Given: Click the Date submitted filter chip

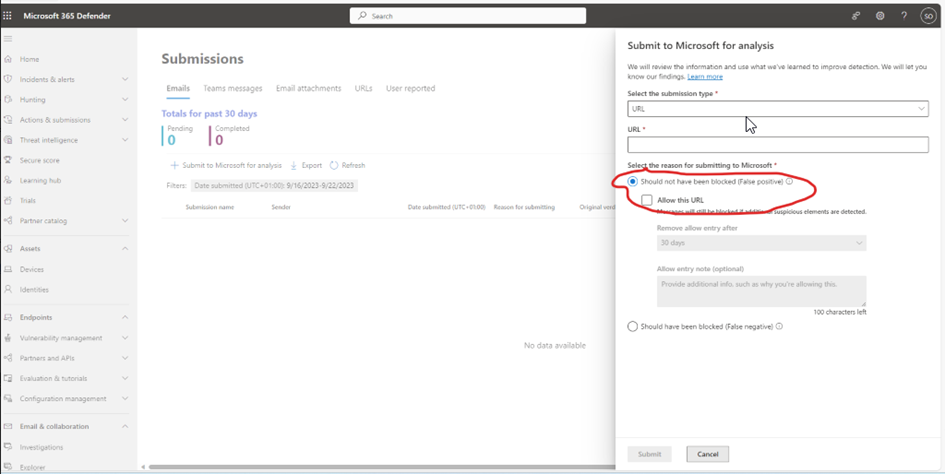Looking at the screenshot, I should click(x=274, y=186).
